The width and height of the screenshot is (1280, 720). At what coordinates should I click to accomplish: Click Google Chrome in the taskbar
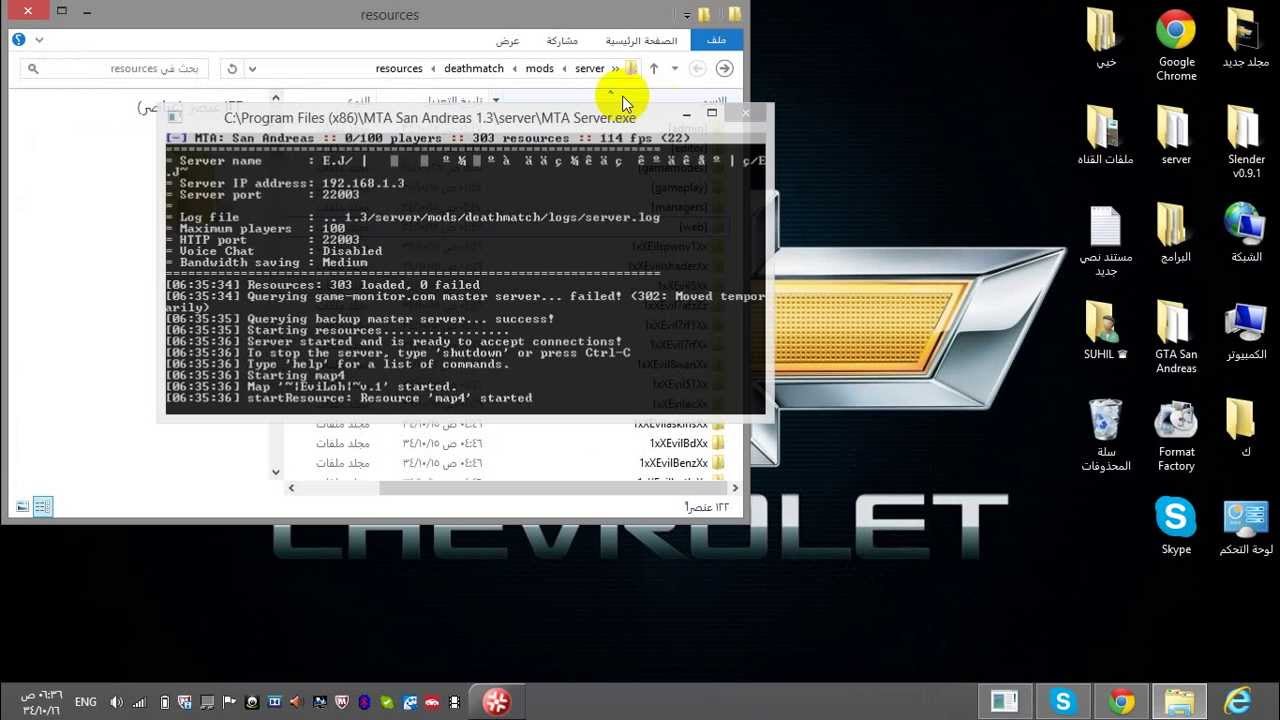coord(1121,701)
